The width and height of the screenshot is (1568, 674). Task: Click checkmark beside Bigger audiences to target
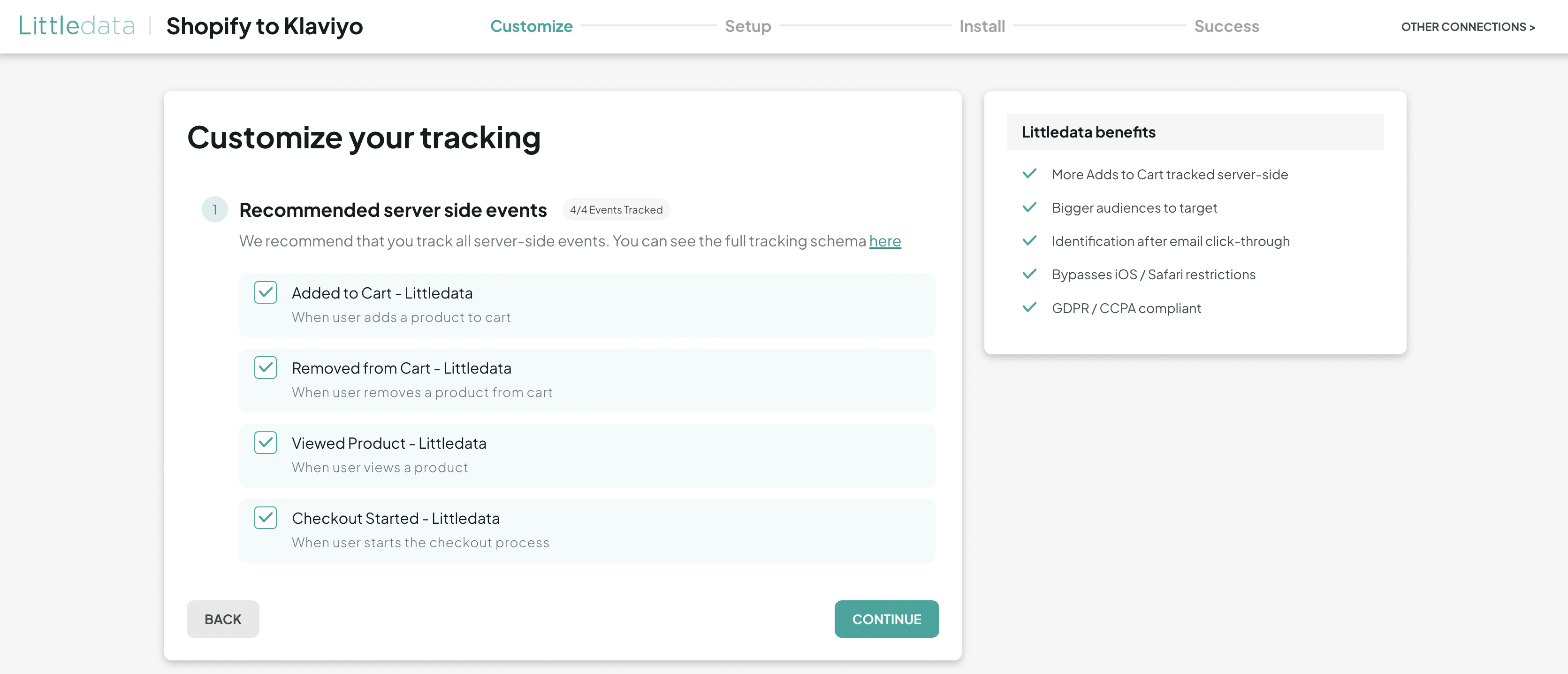[x=1029, y=207]
